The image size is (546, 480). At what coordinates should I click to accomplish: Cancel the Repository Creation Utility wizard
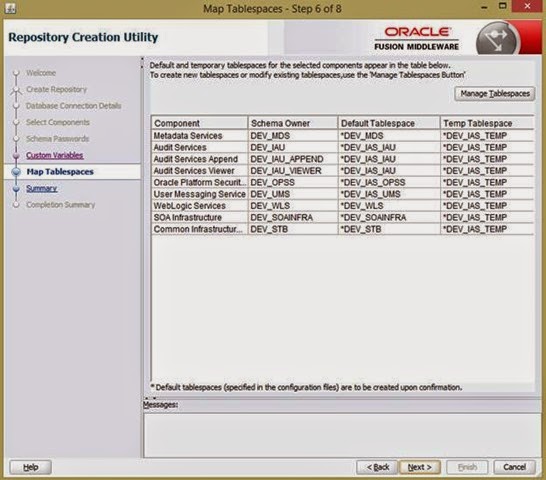click(514, 467)
